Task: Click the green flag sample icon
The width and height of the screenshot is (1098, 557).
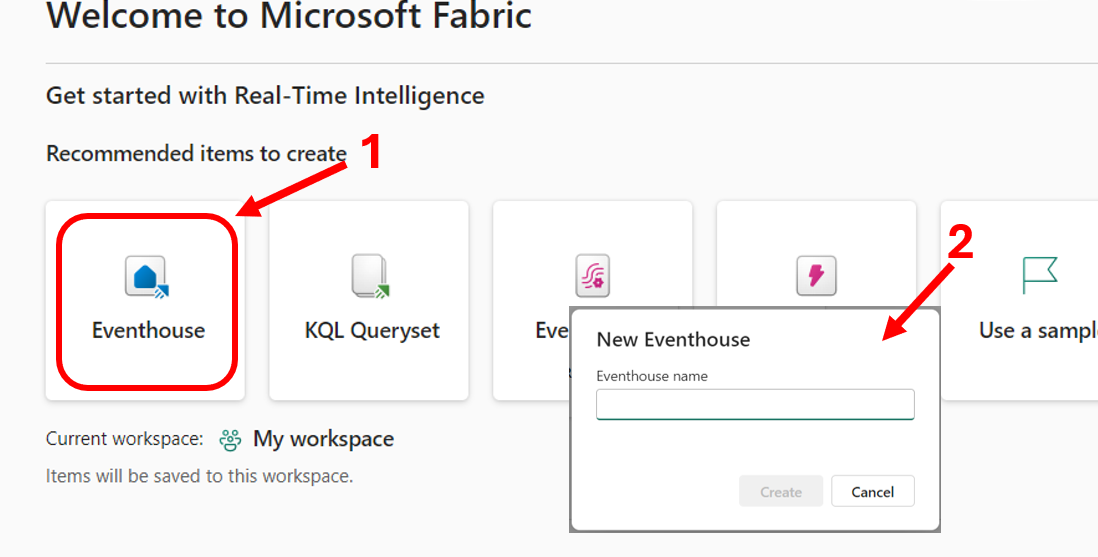Action: pos(1039,275)
